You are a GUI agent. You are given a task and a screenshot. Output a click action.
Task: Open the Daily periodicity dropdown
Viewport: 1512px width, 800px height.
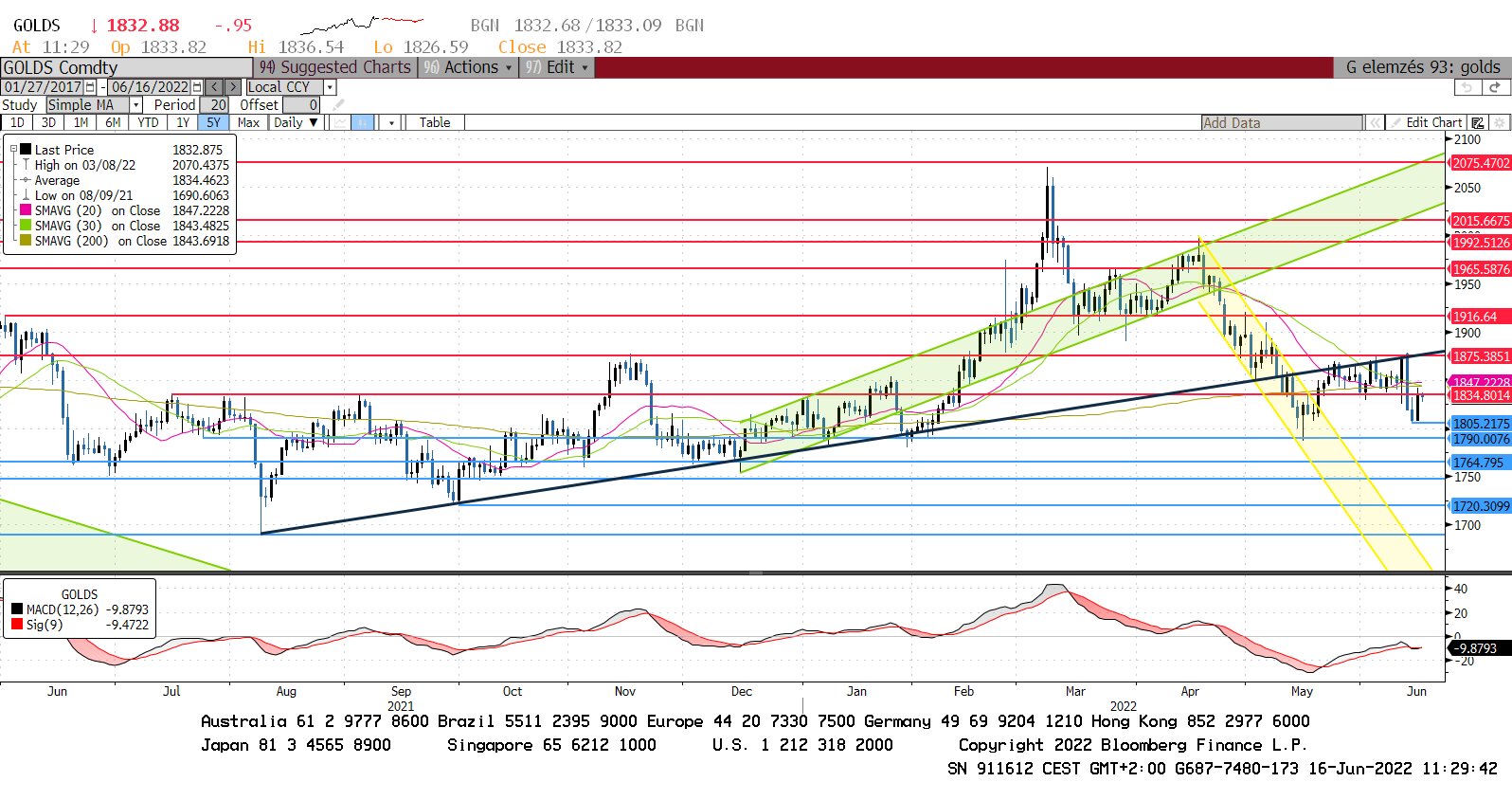(x=296, y=122)
